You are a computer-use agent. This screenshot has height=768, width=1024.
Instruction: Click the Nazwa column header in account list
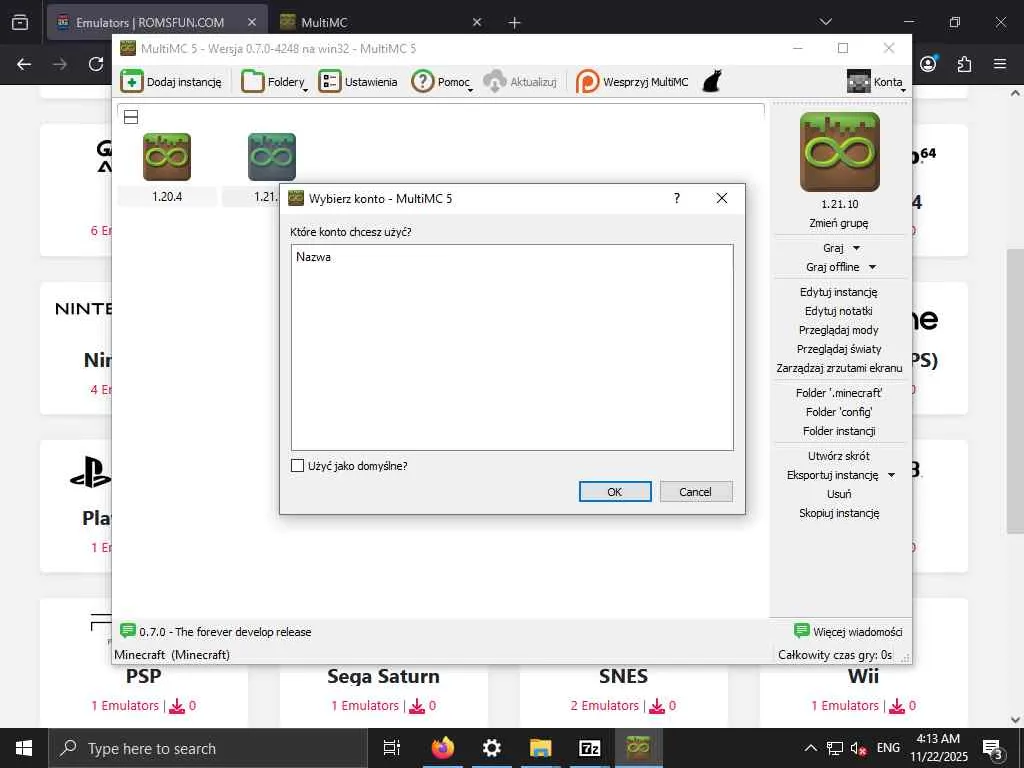click(313, 257)
